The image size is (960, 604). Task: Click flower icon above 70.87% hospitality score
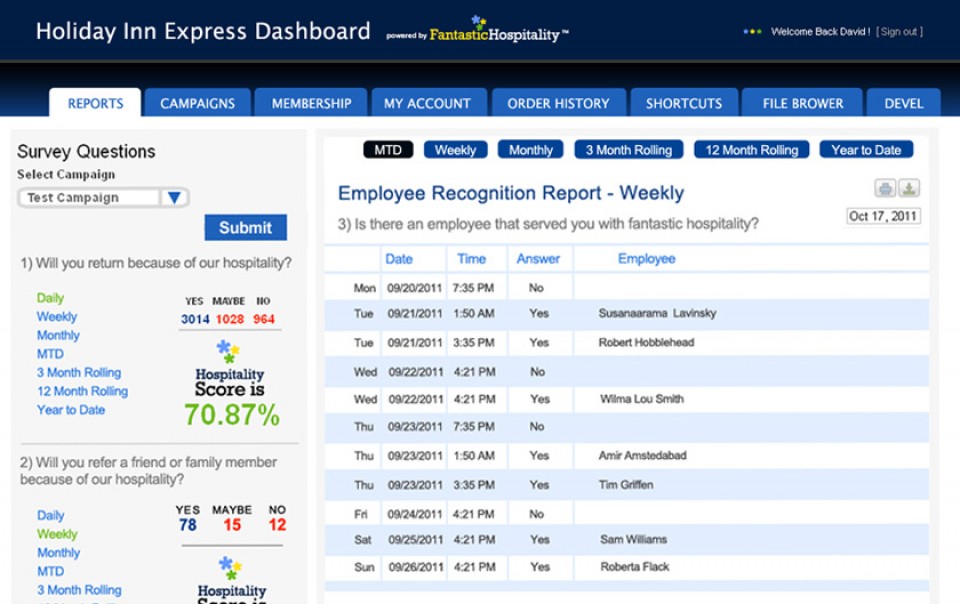click(x=229, y=352)
